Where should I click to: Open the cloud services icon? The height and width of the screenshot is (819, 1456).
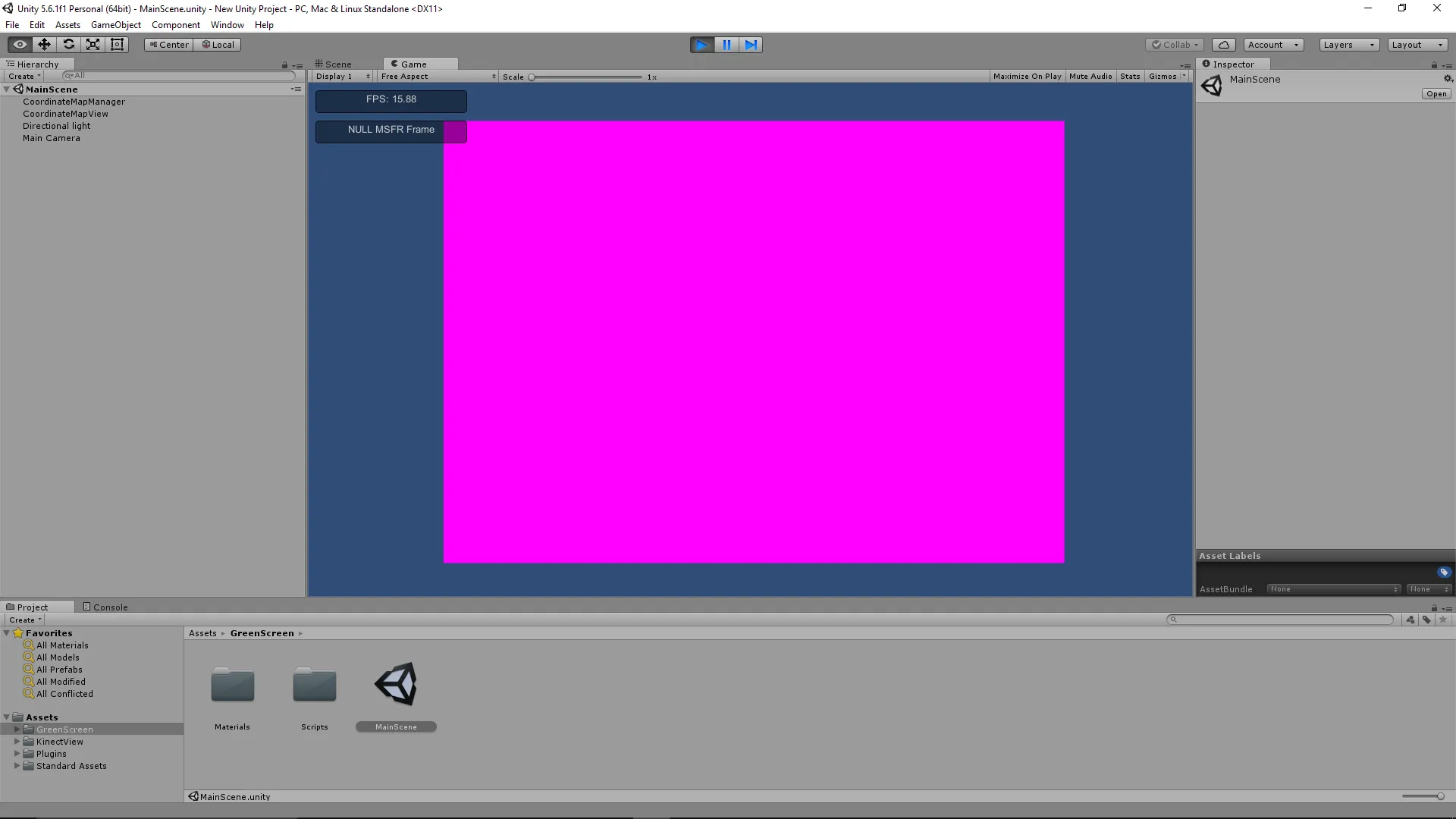[1223, 45]
